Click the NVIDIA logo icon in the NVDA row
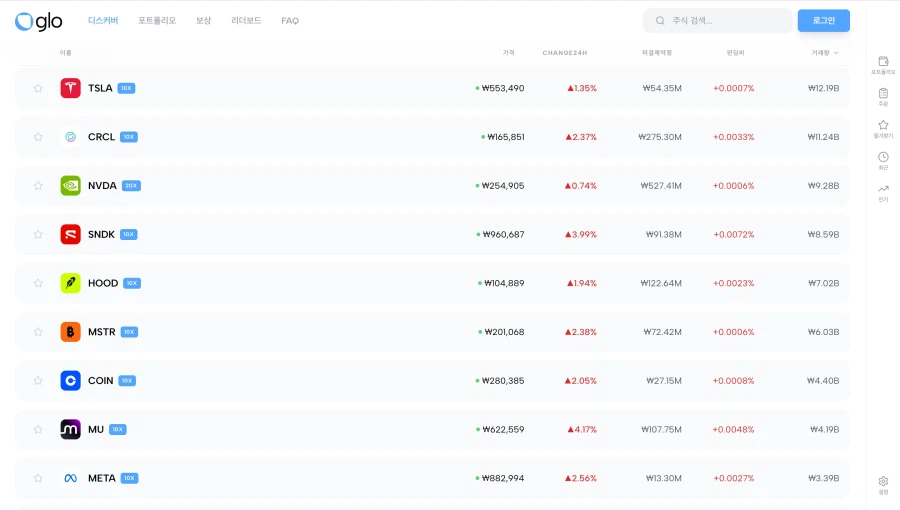This screenshot has width=900, height=510. (x=70, y=185)
